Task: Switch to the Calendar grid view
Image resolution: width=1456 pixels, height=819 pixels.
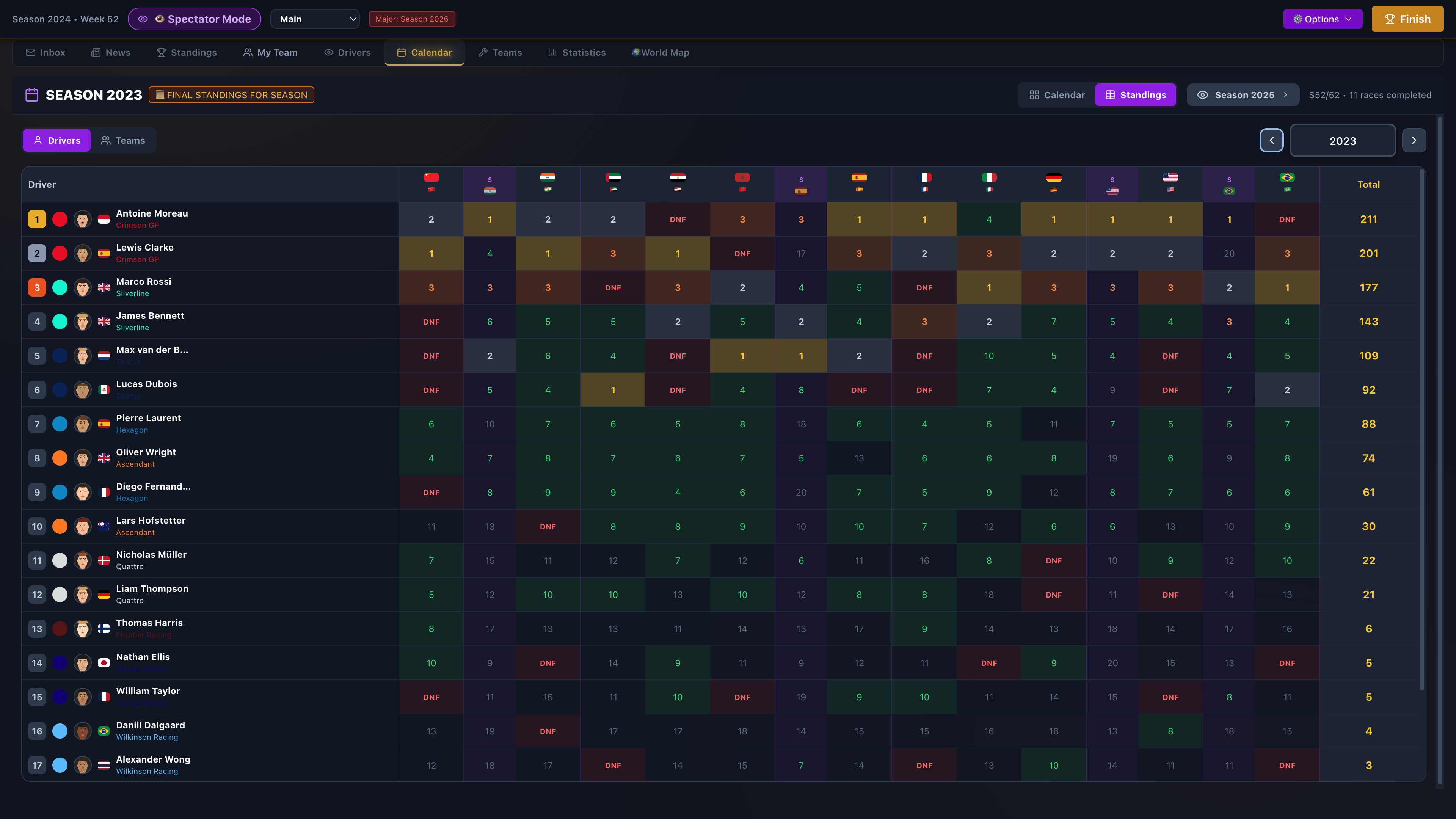Action: tap(1057, 95)
